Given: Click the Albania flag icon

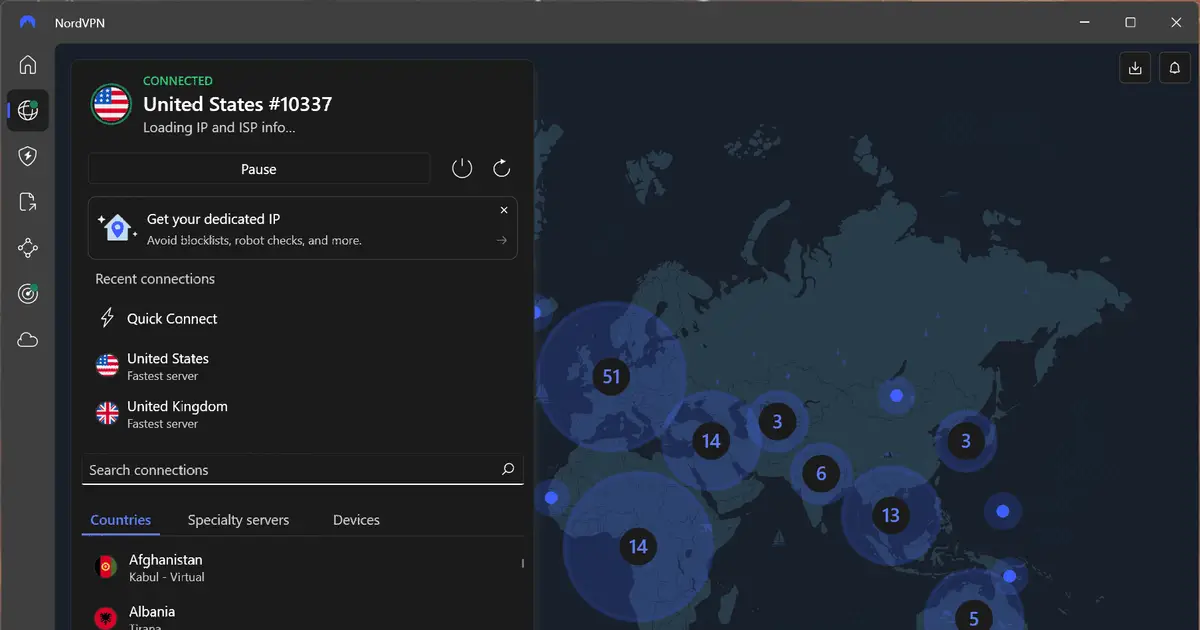Looking at the screenshot, I should pyautogui.click(x=106, y=618).
